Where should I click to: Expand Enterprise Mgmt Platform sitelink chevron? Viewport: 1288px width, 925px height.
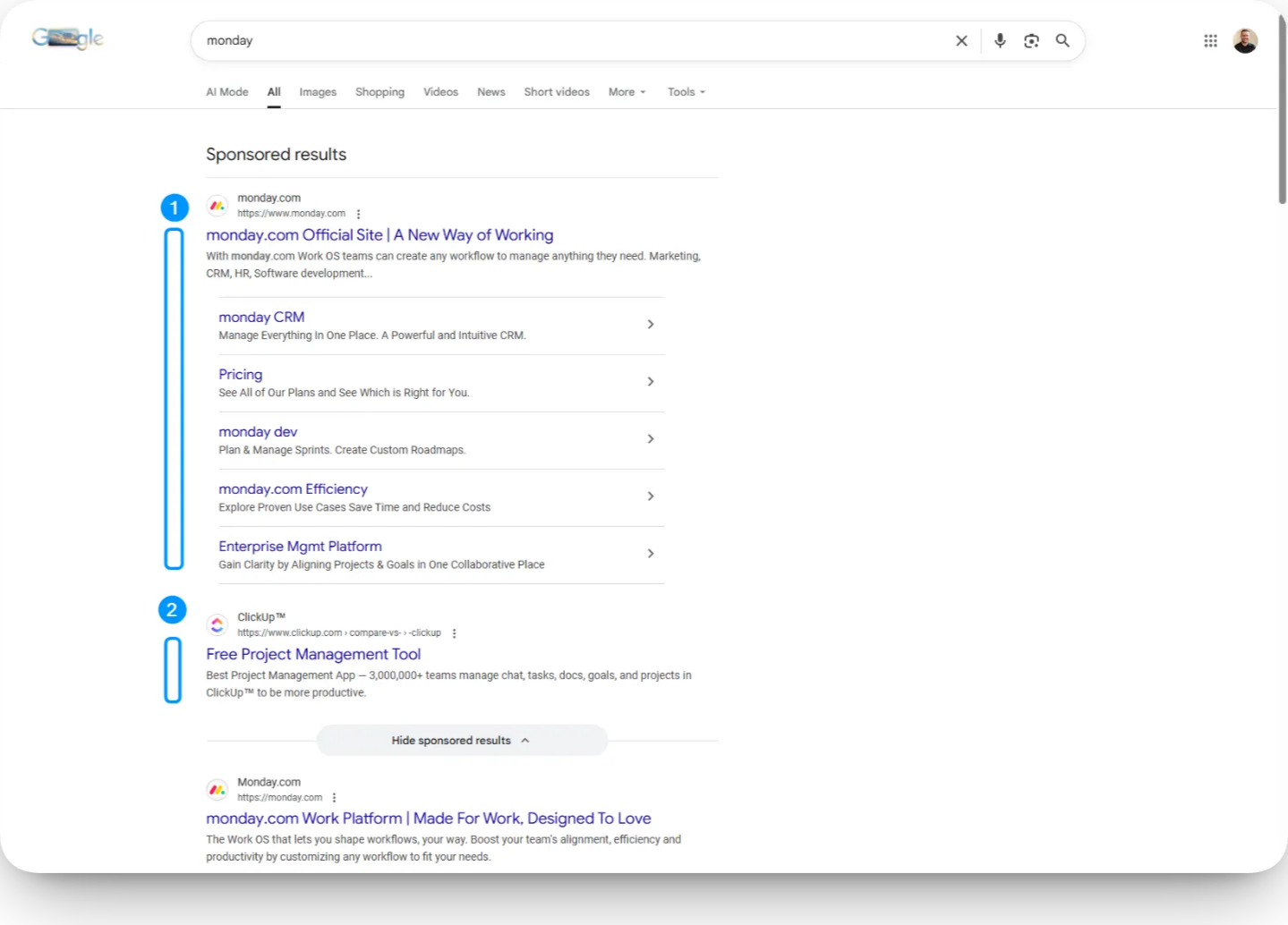pos(651,554)
